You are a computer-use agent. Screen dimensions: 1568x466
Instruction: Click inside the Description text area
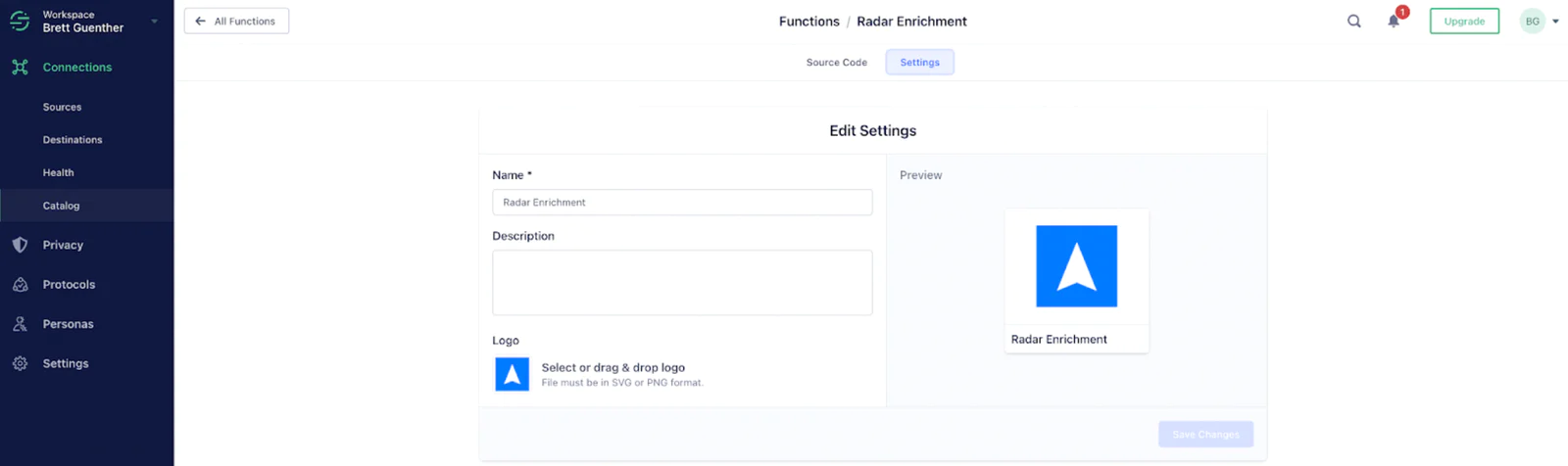coord(682,283)
